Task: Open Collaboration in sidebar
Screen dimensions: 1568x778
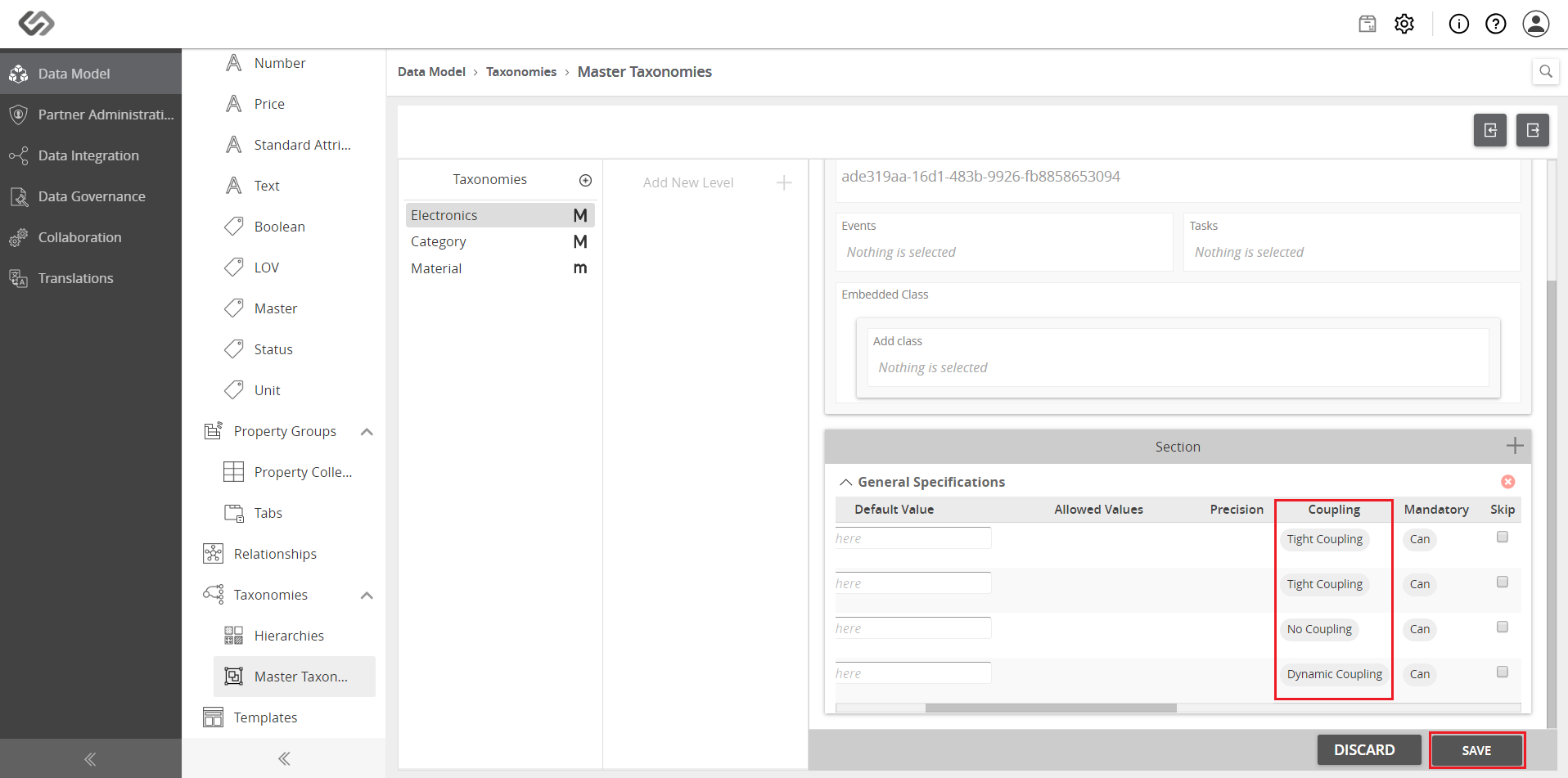Action: (91, 237)
